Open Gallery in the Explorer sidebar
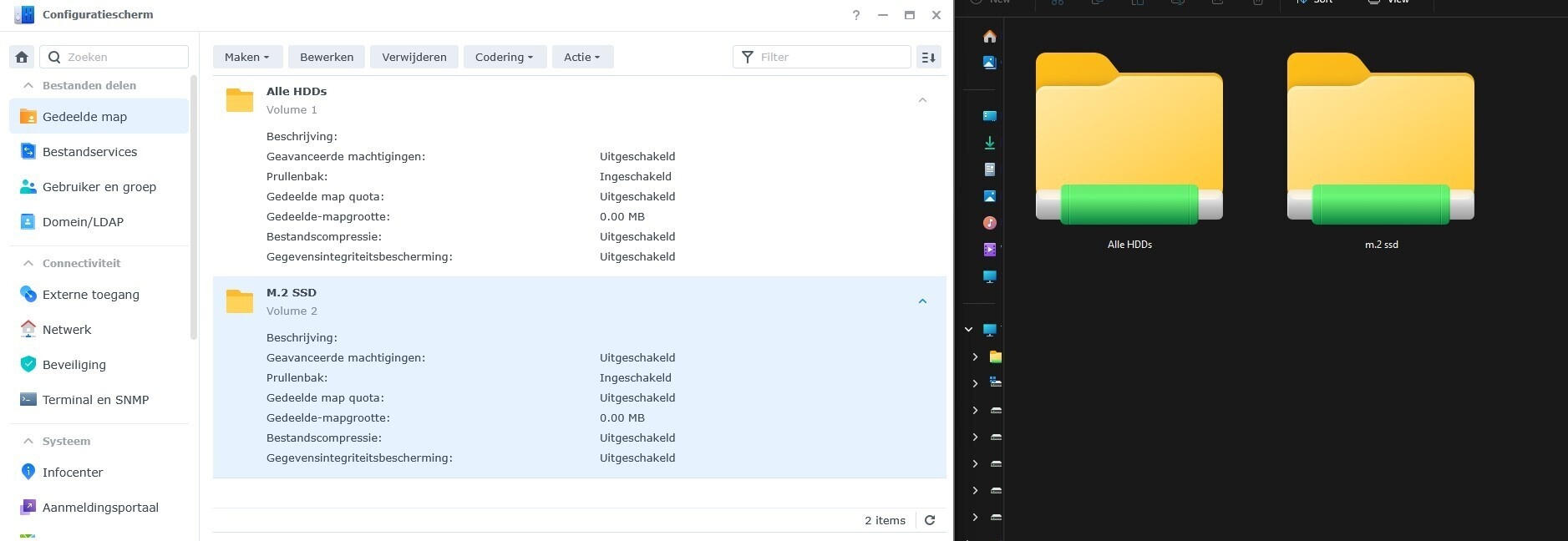This screenshot has height=541, width=1568. [990, 63]
